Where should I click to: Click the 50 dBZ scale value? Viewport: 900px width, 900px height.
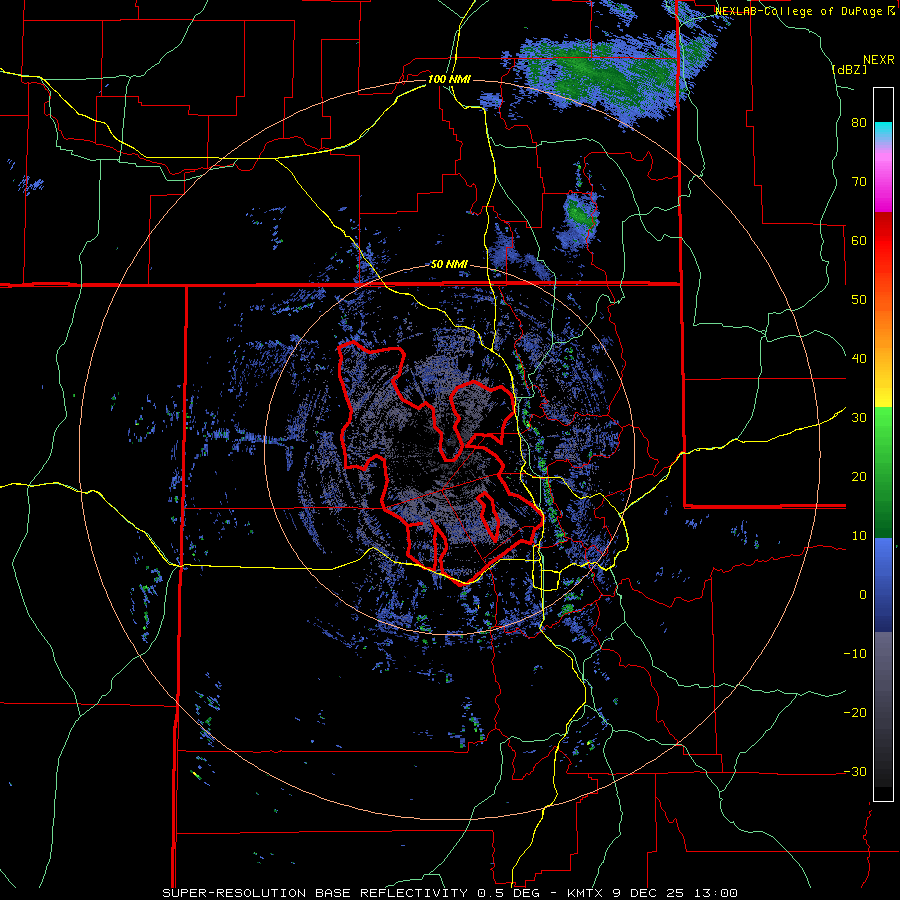pyautogui.click(x=859, y=300)
